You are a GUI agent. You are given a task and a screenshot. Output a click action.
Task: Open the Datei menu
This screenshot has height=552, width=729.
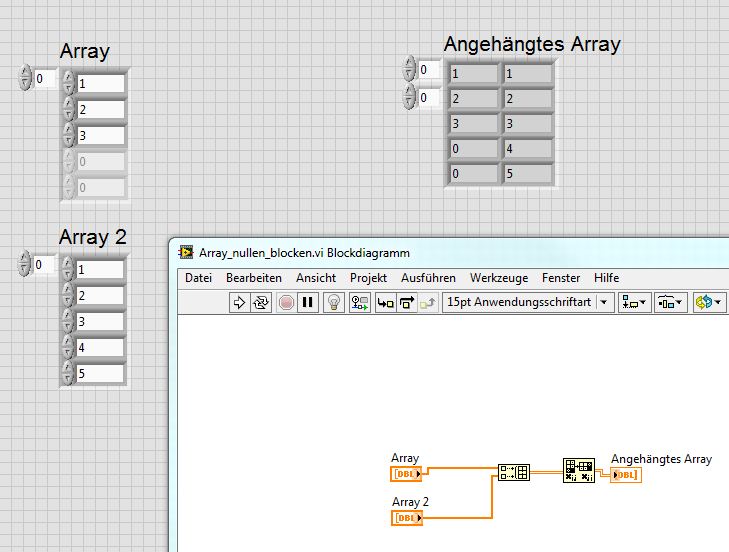[x=198, y=278]
